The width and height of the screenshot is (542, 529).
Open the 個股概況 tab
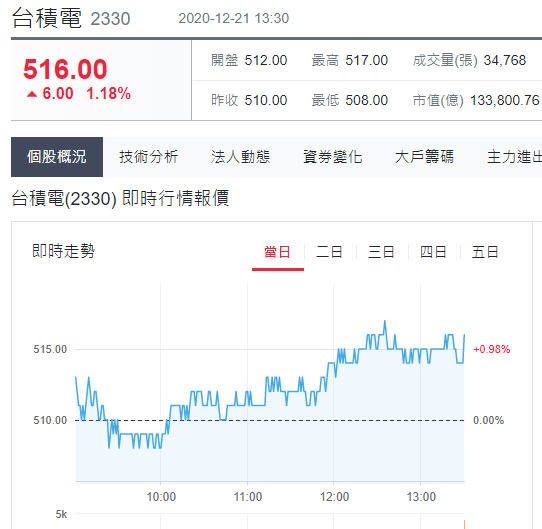pyautogui.click(x=57, y=157)
